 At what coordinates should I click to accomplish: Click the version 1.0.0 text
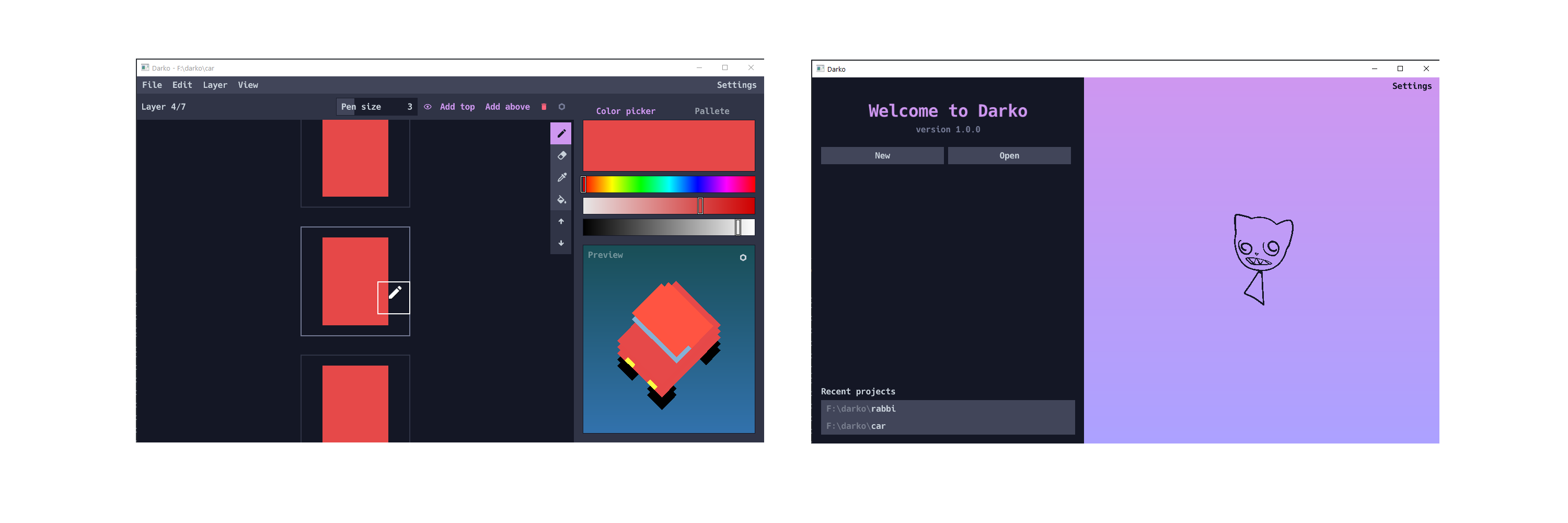tap(947, 129)
